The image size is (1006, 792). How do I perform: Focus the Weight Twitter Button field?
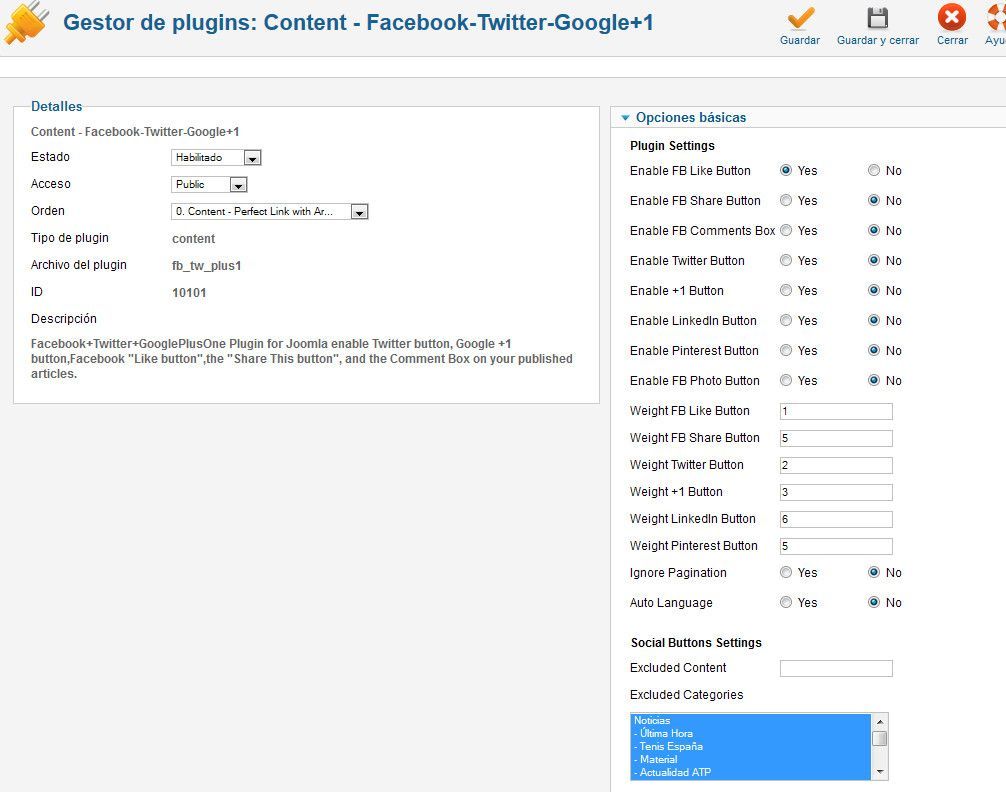tap(836, 465)
